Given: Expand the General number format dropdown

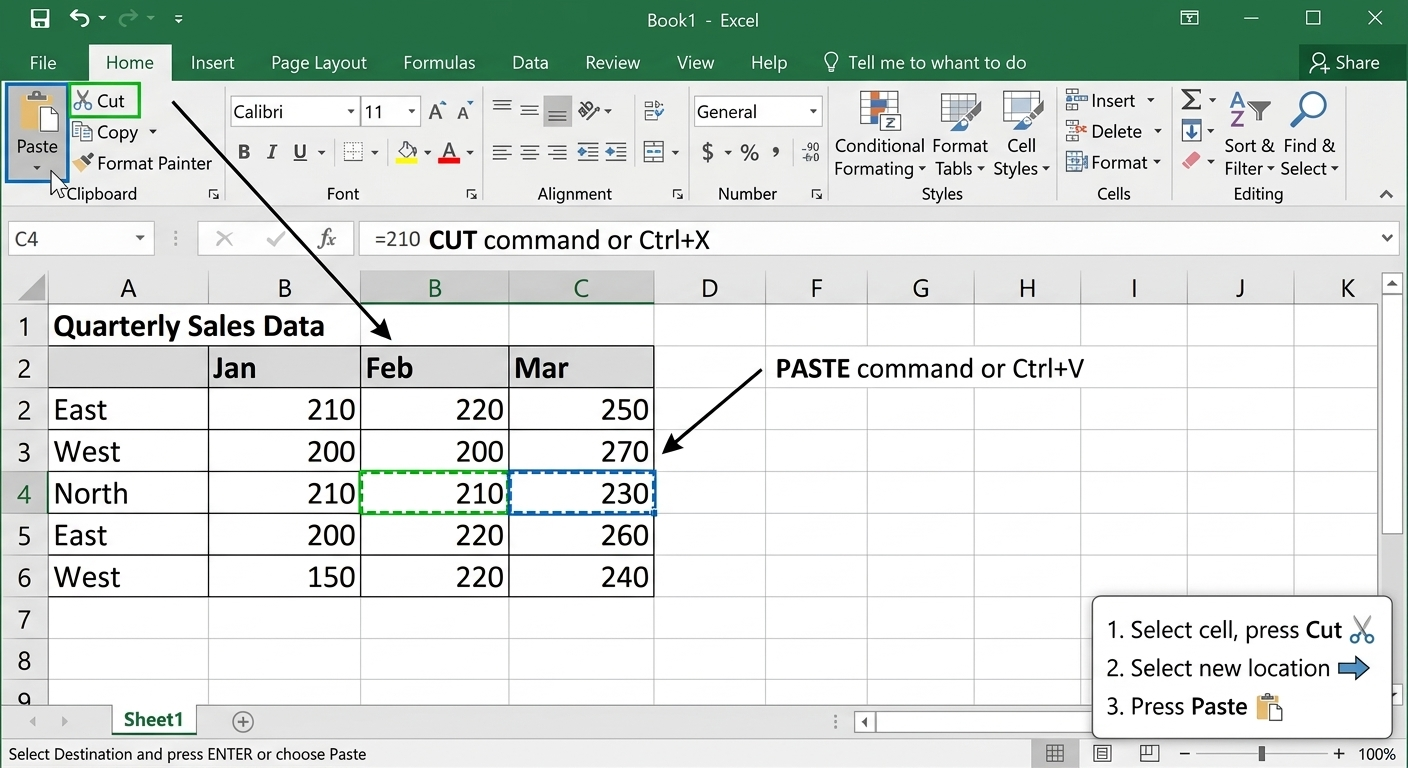Looking at the screenshot, I should pos(813,112).
